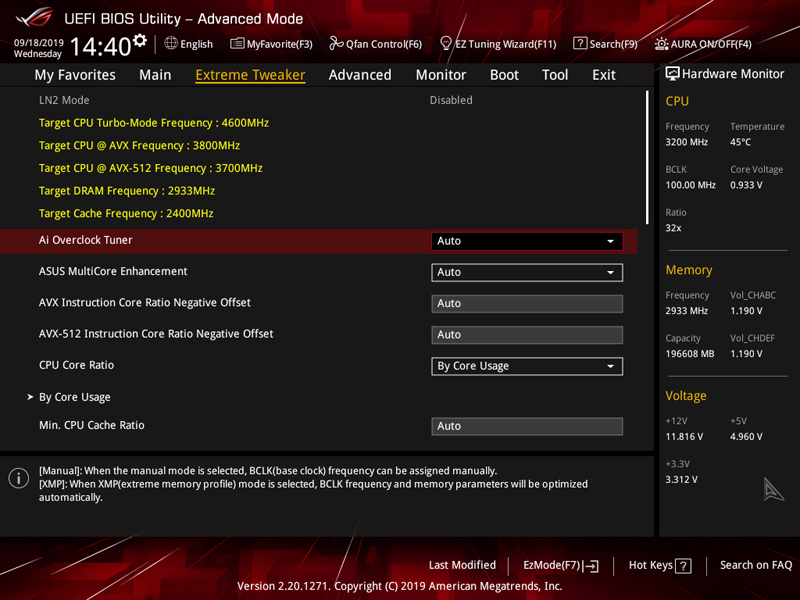This screenshot has width=800, height=600.
Task: Click the settings gear icon beside the clock
Action: (x=140, y=41)
